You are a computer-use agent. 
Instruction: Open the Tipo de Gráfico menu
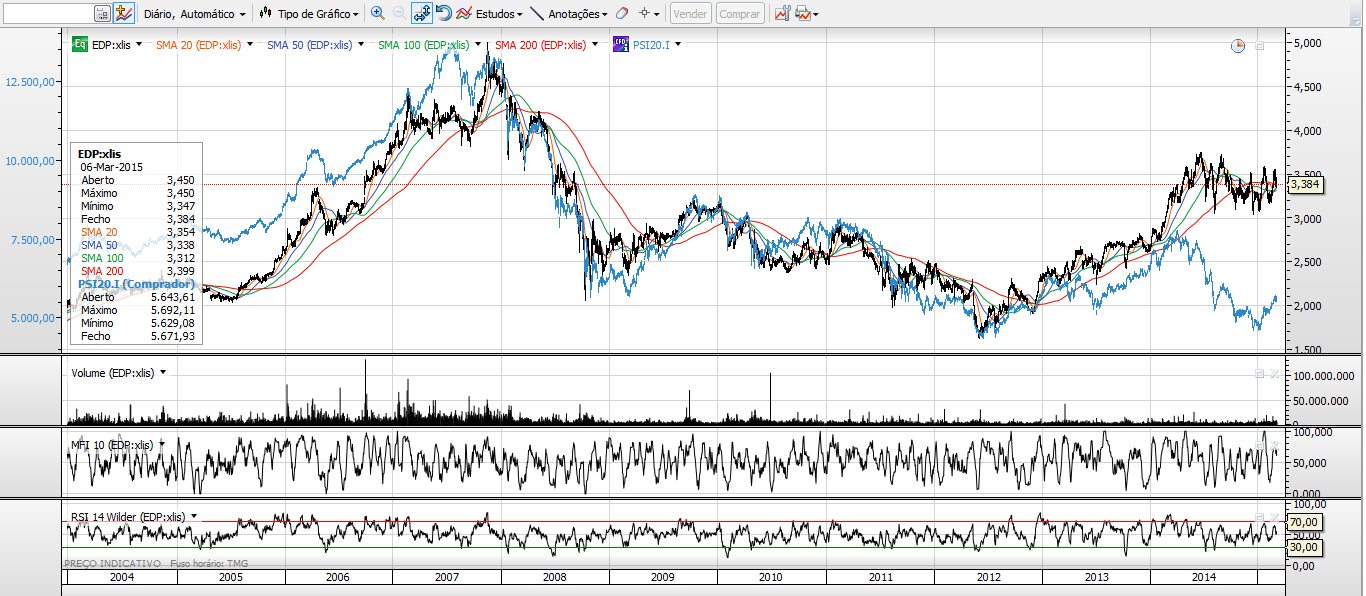click(311, 14)
